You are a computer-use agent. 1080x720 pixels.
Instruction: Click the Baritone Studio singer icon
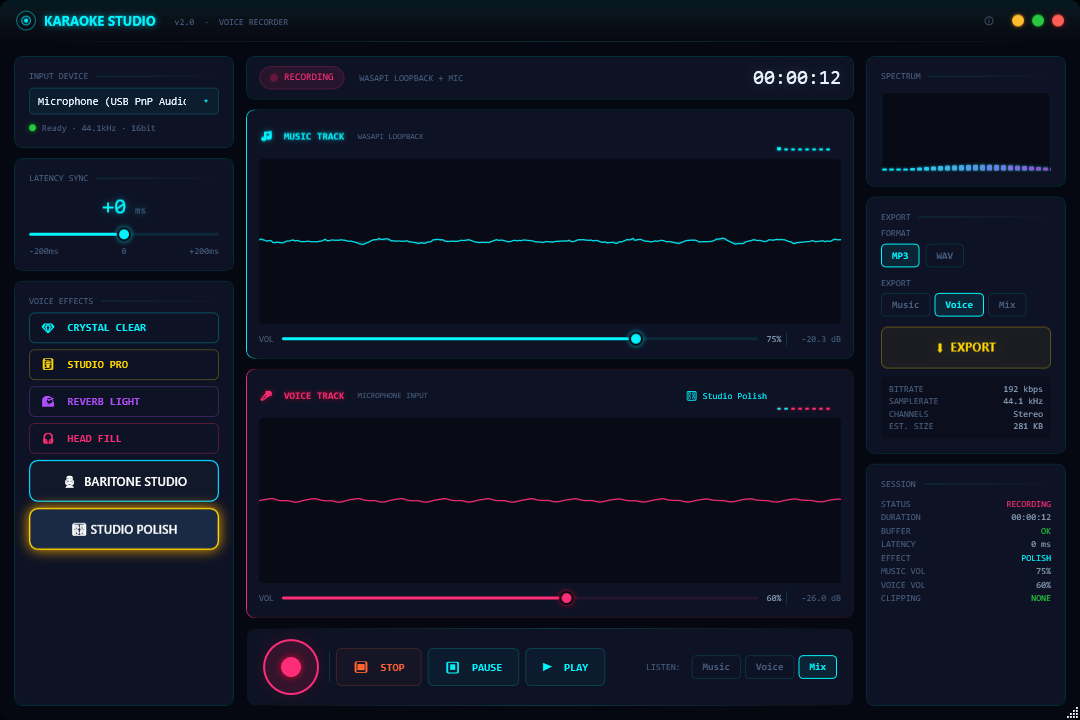[x=70, y=482]
